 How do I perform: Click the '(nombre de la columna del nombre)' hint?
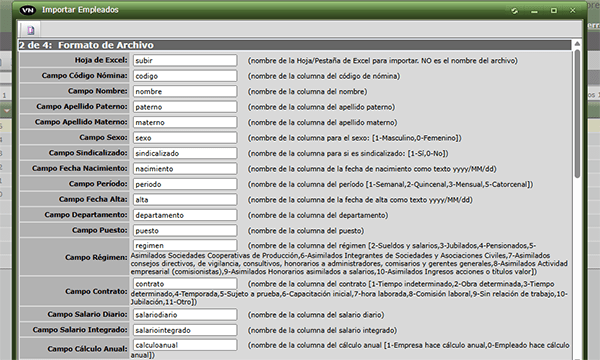[308, 91]
